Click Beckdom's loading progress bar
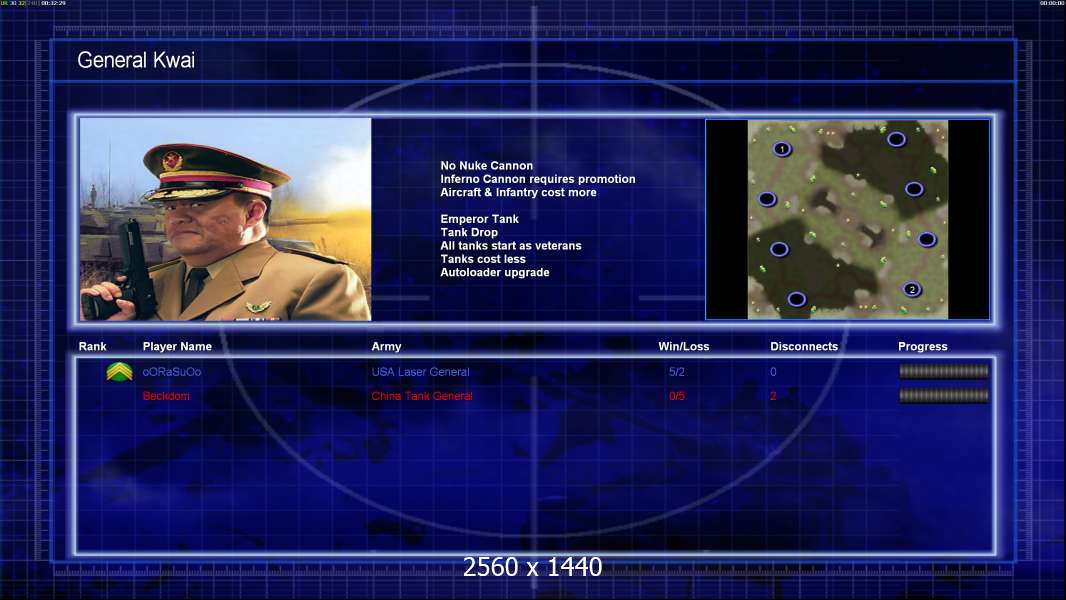Viewport: 1066px width, 600px height. tap(944, 395)
